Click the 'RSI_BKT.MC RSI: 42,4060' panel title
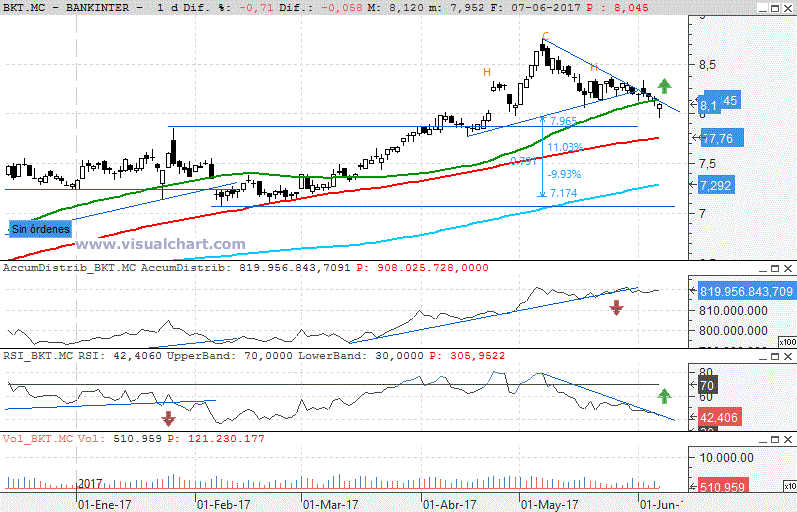 (x=82, y=356)
